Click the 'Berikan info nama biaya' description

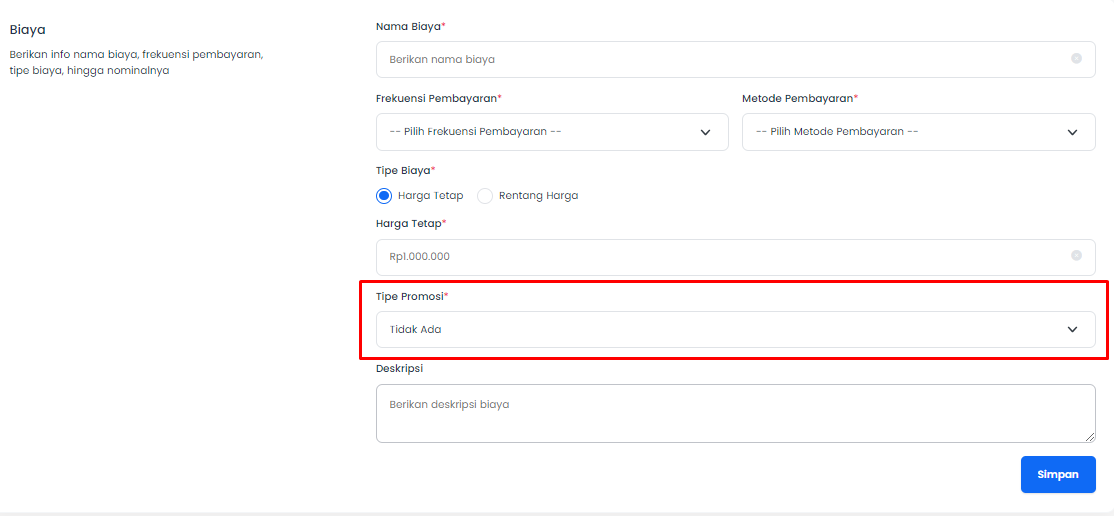point(136,63)
